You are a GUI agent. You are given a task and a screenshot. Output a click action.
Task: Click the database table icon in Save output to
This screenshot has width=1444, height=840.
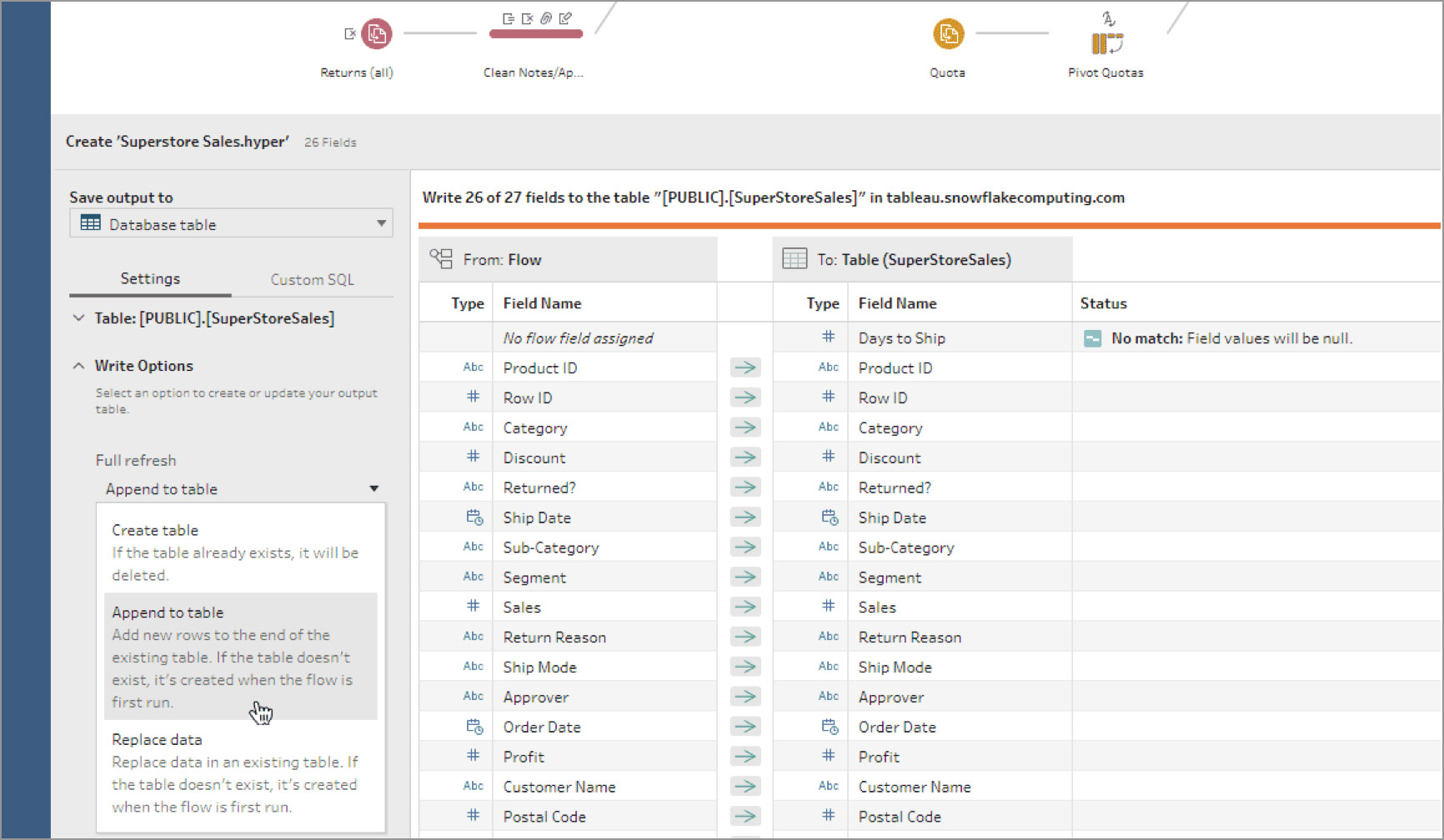[90, 223]
